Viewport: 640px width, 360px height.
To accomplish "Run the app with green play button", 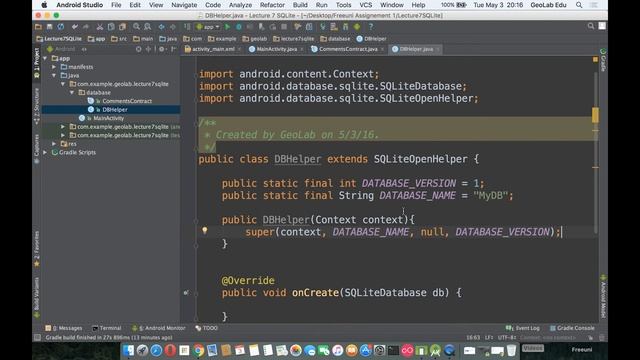I will 227,27.
